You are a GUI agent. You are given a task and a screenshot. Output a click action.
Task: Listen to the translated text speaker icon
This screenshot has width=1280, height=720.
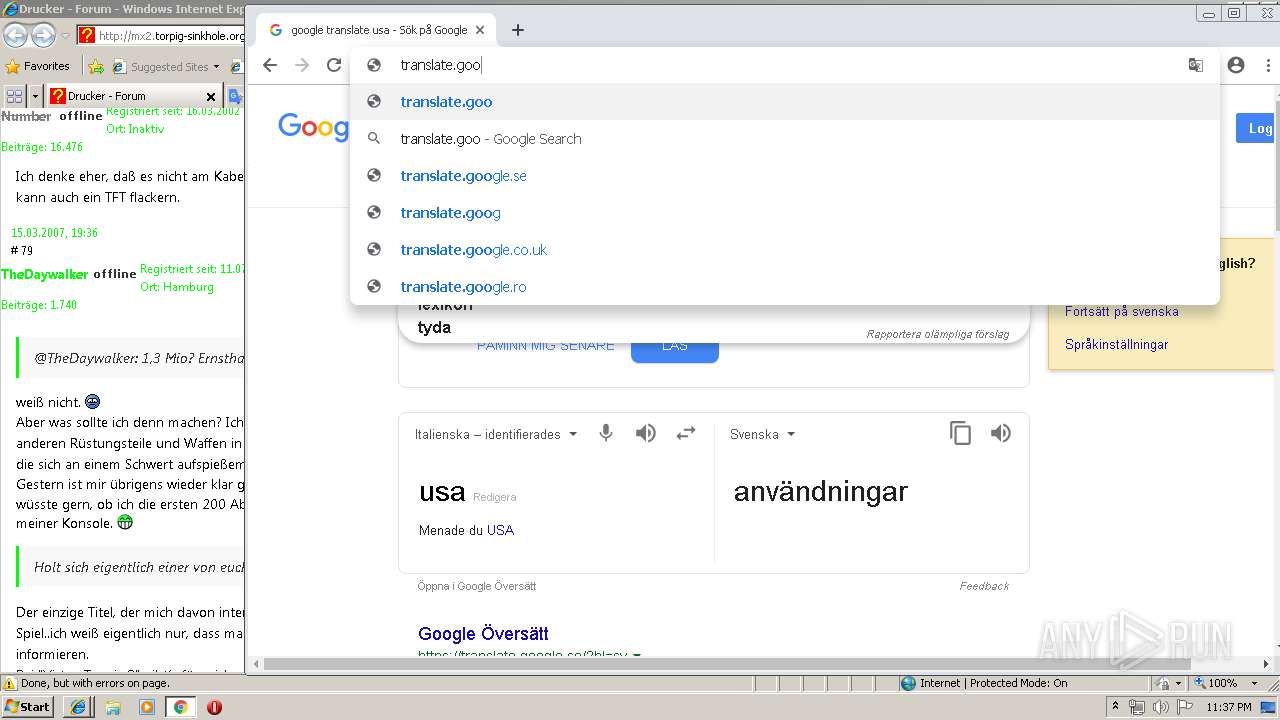click(1000, 433)
